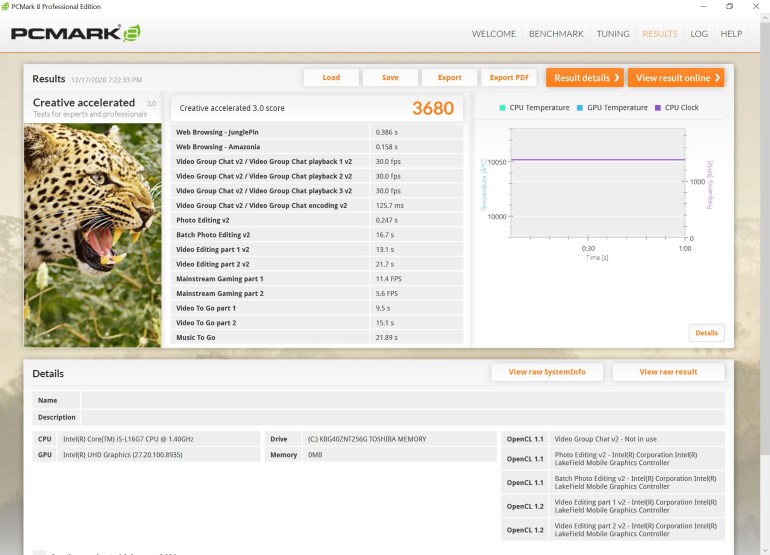Select Web Browsing - Amazonia row

(x=317, y=147)
